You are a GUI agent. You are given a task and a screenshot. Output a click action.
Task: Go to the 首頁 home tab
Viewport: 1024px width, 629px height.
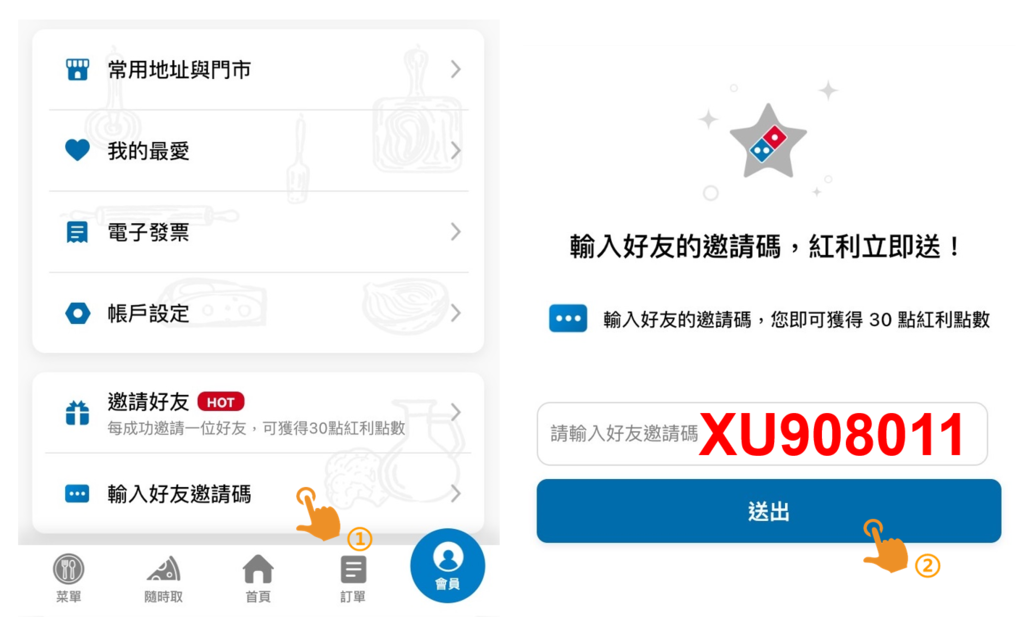pyautogui.click(x=258, y=578)
